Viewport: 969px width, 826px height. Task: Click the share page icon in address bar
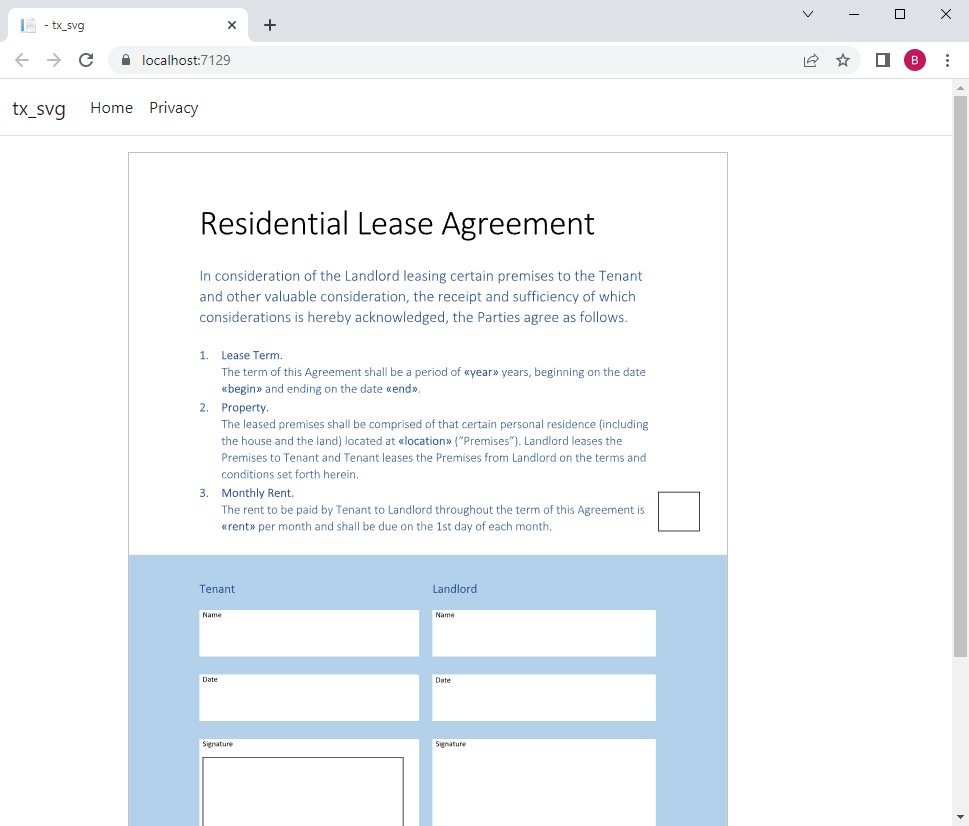(x=811, y=60)
